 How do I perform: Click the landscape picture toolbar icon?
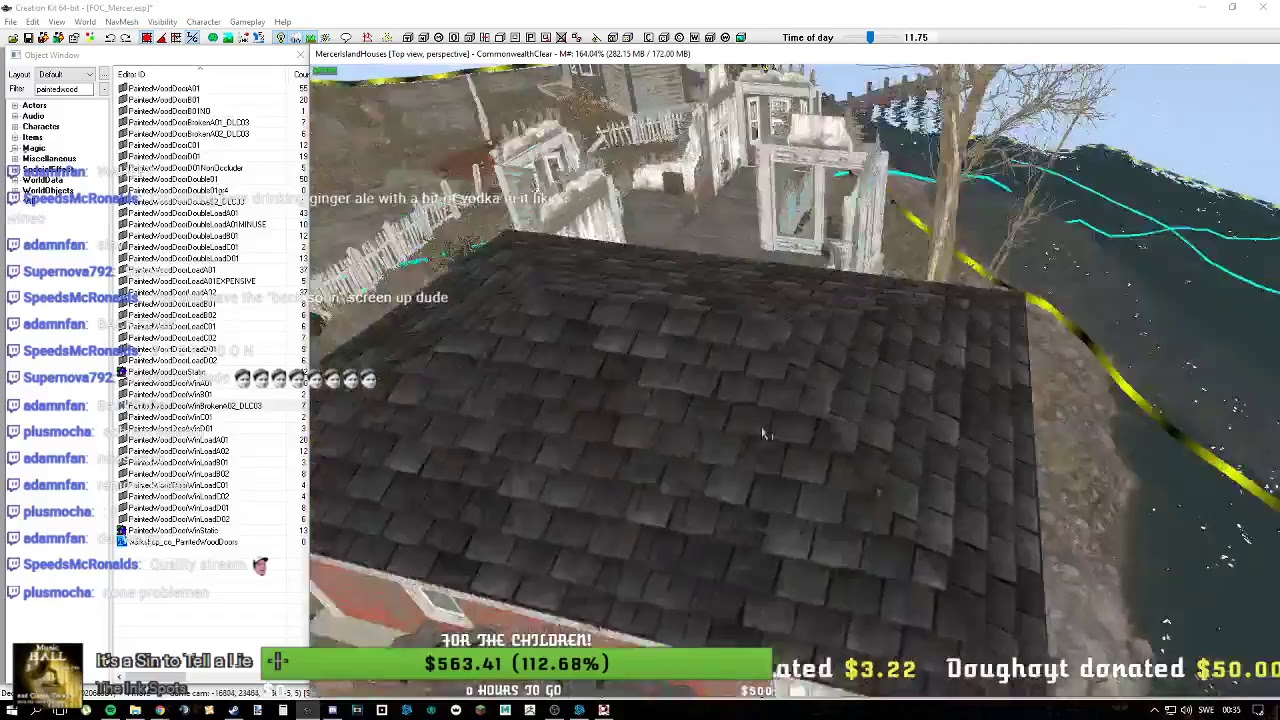227,37
